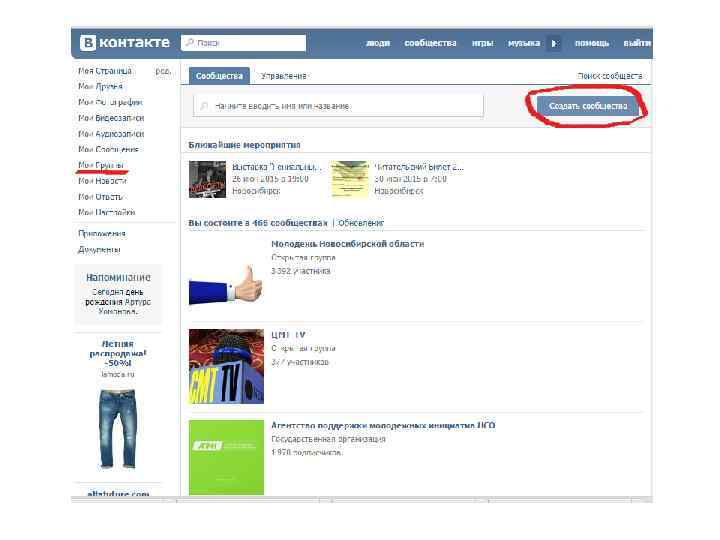Open the Читательский билет event thumbnail
This screenshot has width=720, height=540.
tap(350, 179)
